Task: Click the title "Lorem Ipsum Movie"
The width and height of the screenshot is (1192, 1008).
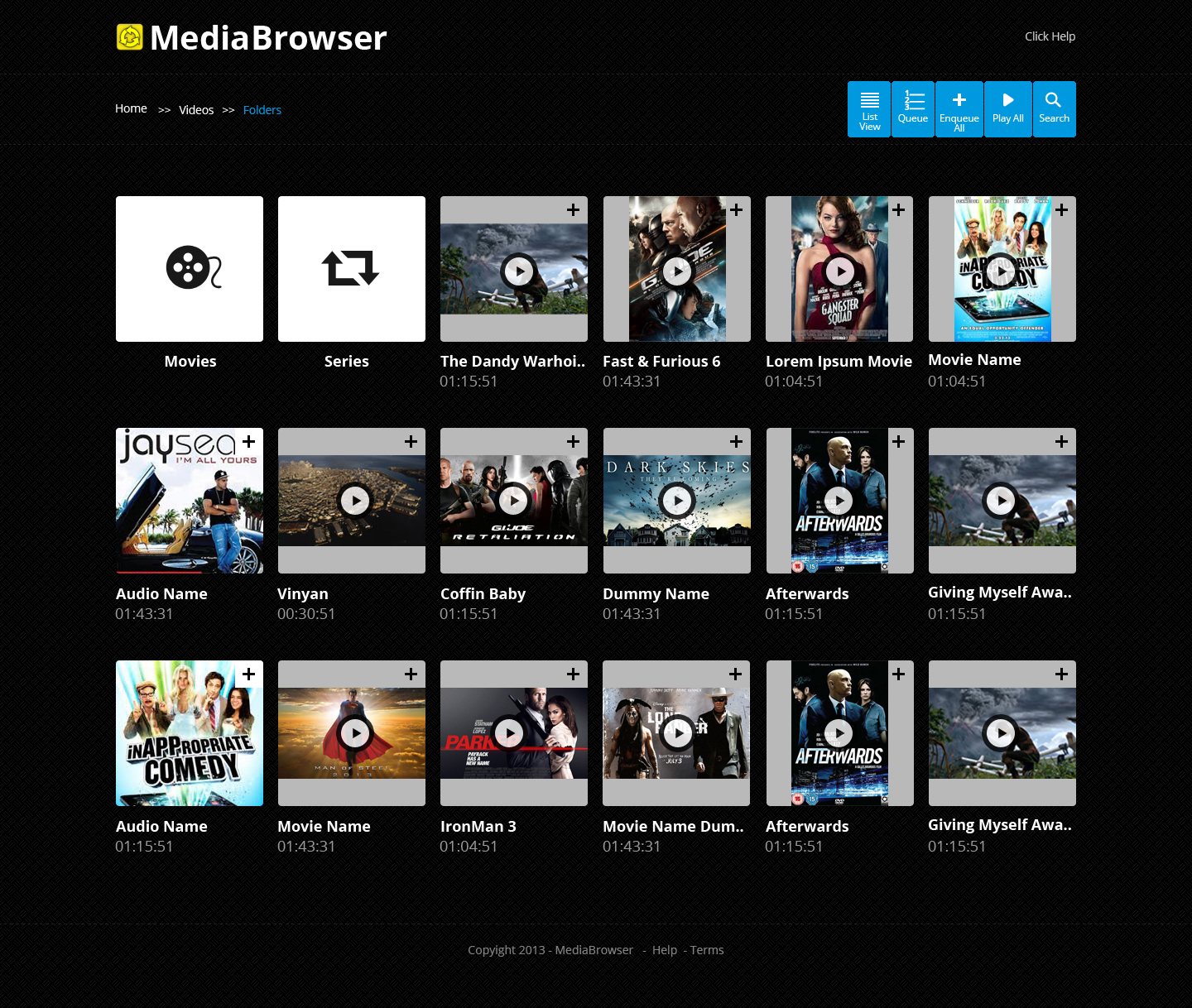Action: (x=839, y=362)
